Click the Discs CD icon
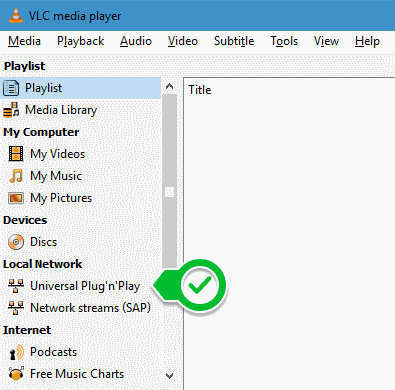The width and height of the screenshot is (395, 390). tap(16, 242)
